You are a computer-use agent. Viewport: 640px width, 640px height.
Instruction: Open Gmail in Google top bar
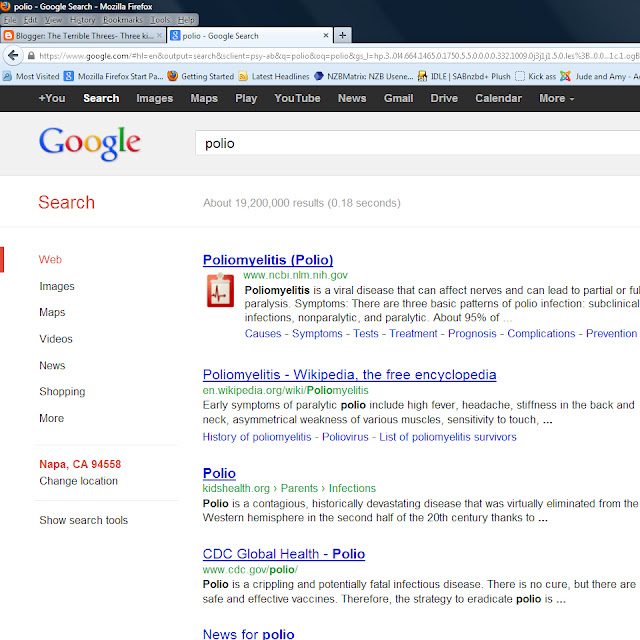tap(398, 98)
